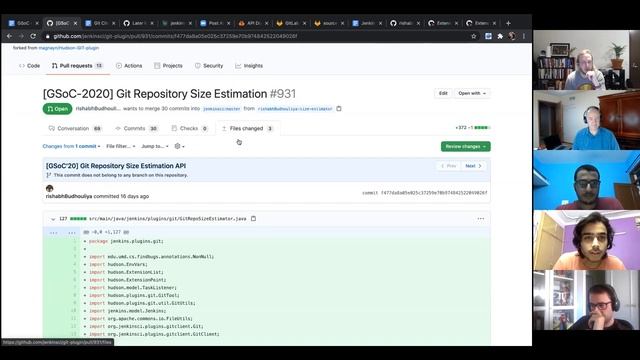Click the Prev commit button
The height and width of the screenshot is (360, 640).
pos(448,166)
